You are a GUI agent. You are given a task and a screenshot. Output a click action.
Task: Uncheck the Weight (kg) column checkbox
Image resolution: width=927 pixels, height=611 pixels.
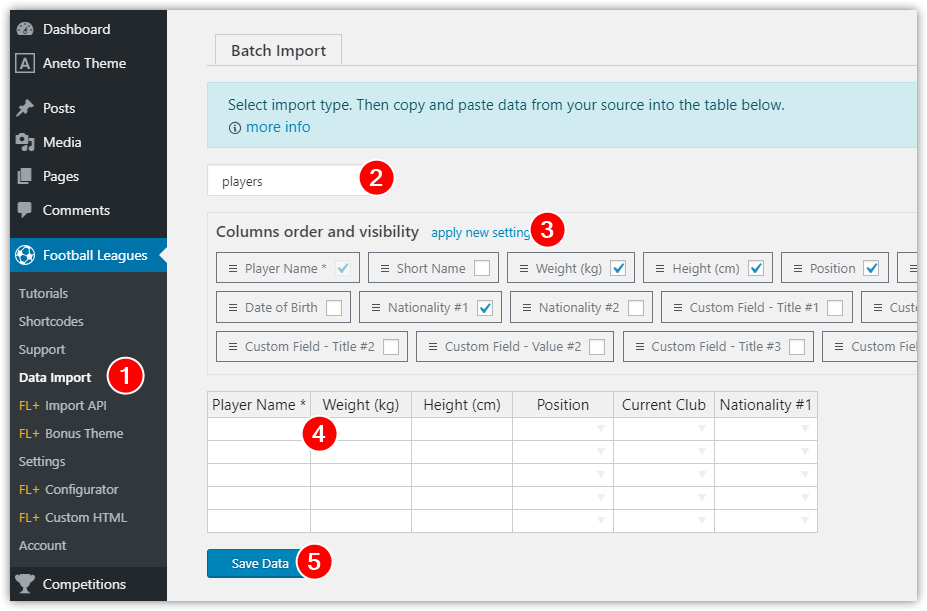(618, 269)
